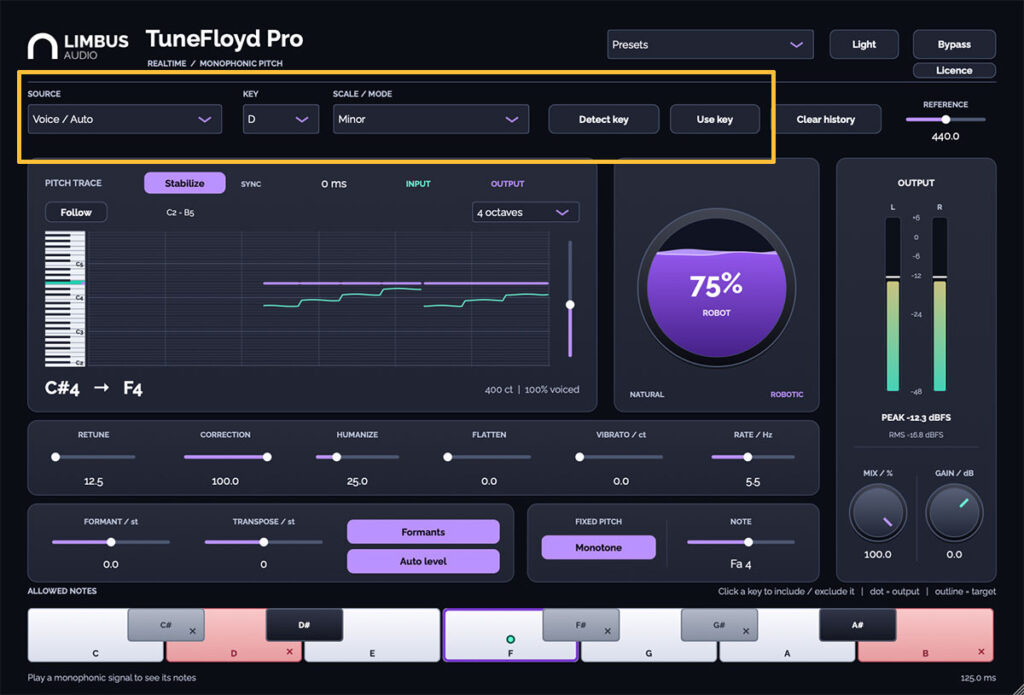Toggle the A# key in allowed notes

(857, 625)
